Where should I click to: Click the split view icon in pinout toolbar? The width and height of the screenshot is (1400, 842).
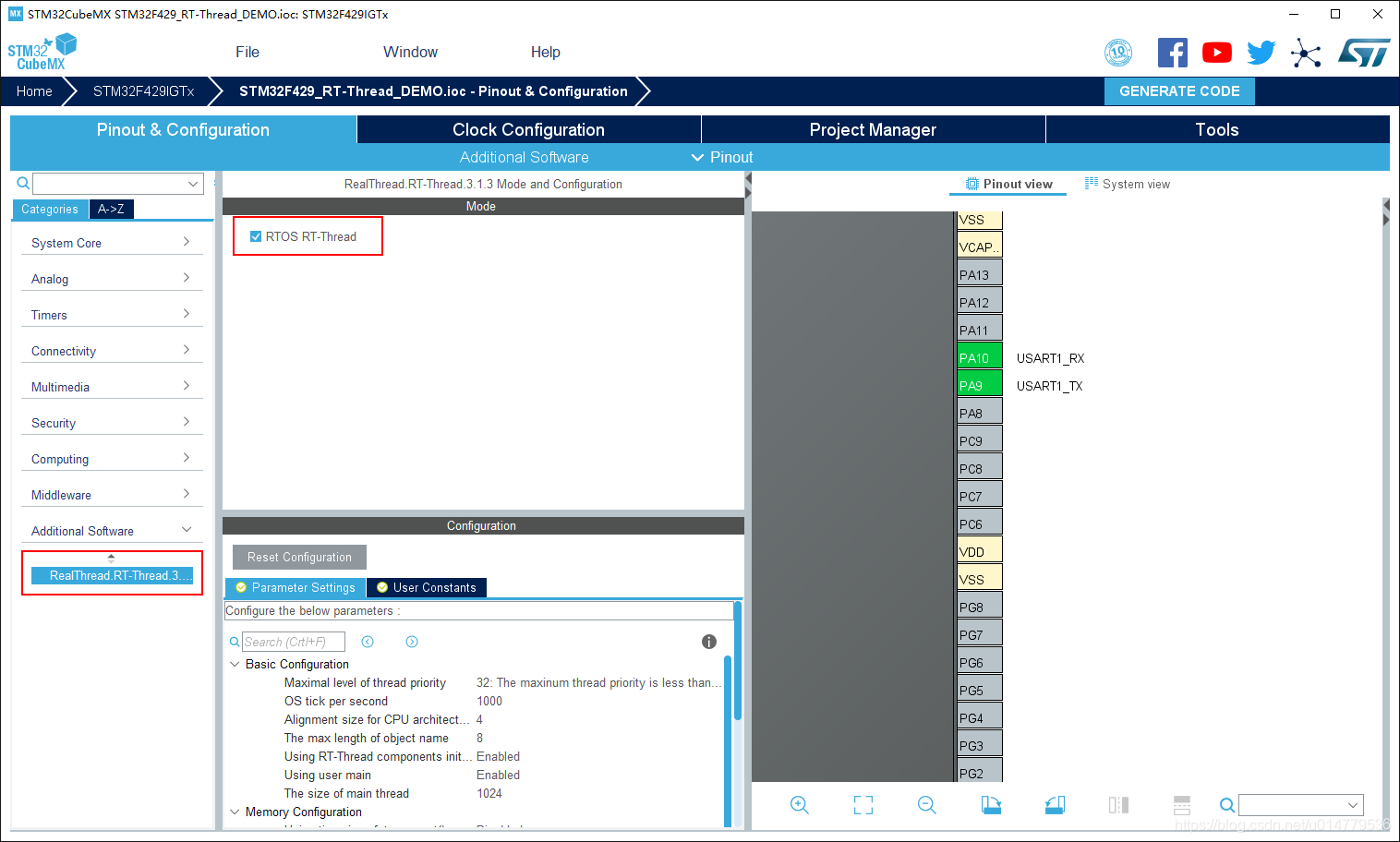pyautogui.click(x=1118, y=805)
